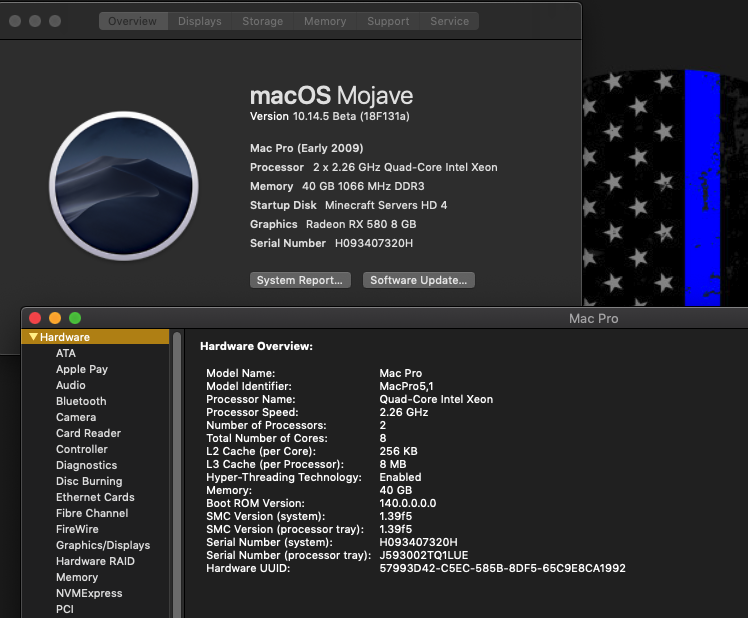Select Bluetooth in the sidebar
The height and width of the screenshot is (618, 748).
tap(81, 401)
